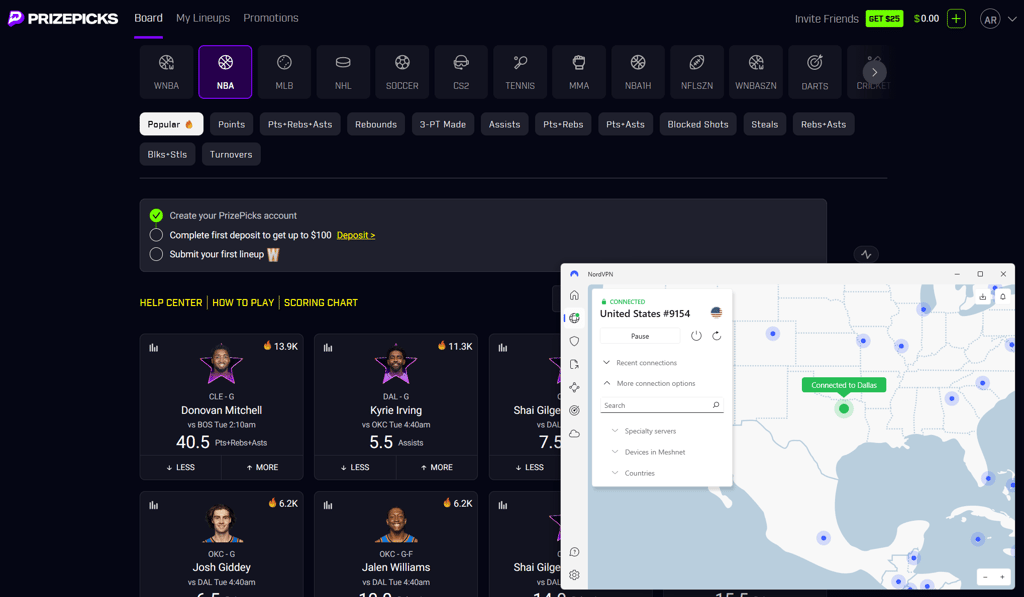Open NordVPN Home sidebar icon

[574, 295]
